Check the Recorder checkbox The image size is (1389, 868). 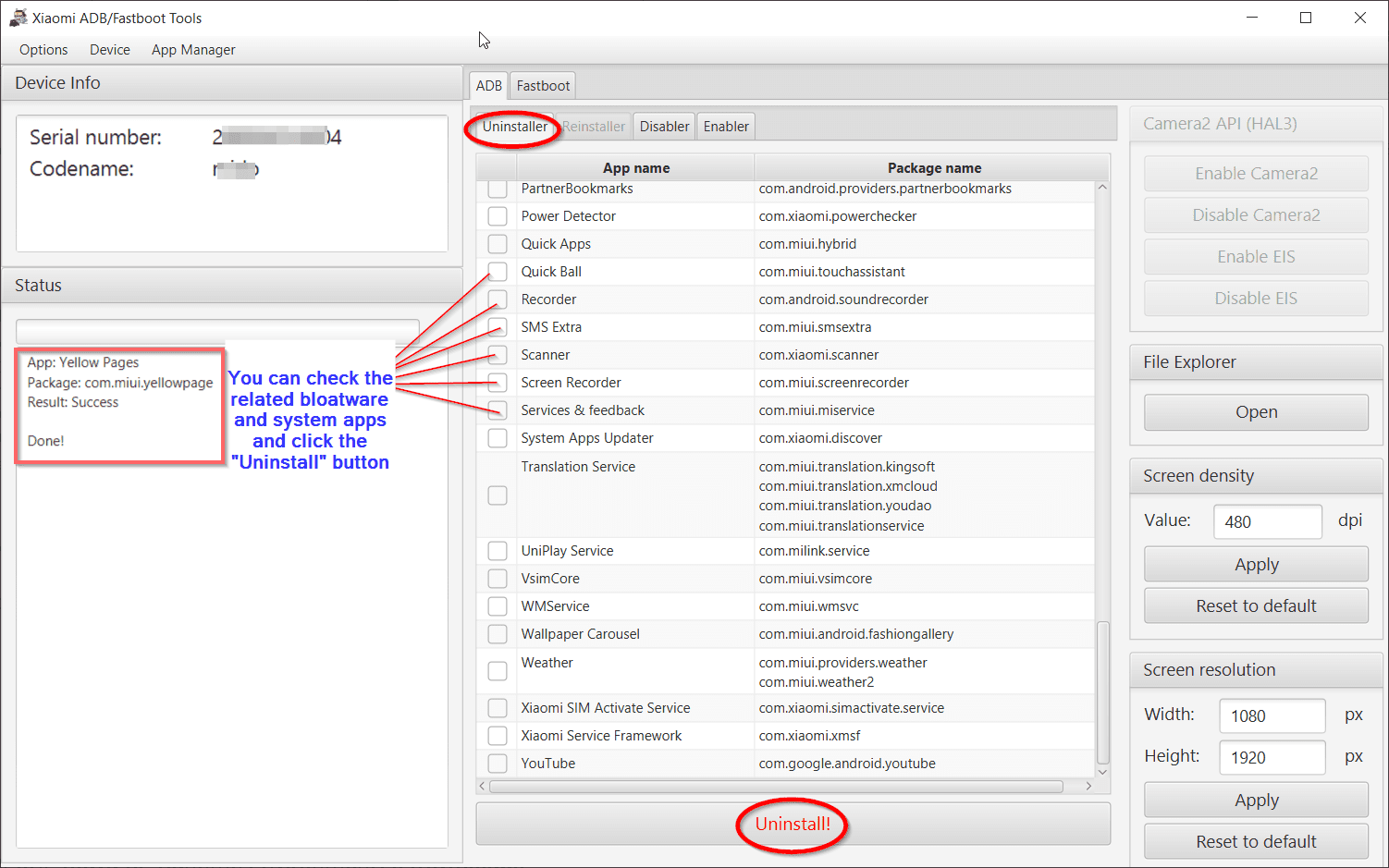[498, 300]
